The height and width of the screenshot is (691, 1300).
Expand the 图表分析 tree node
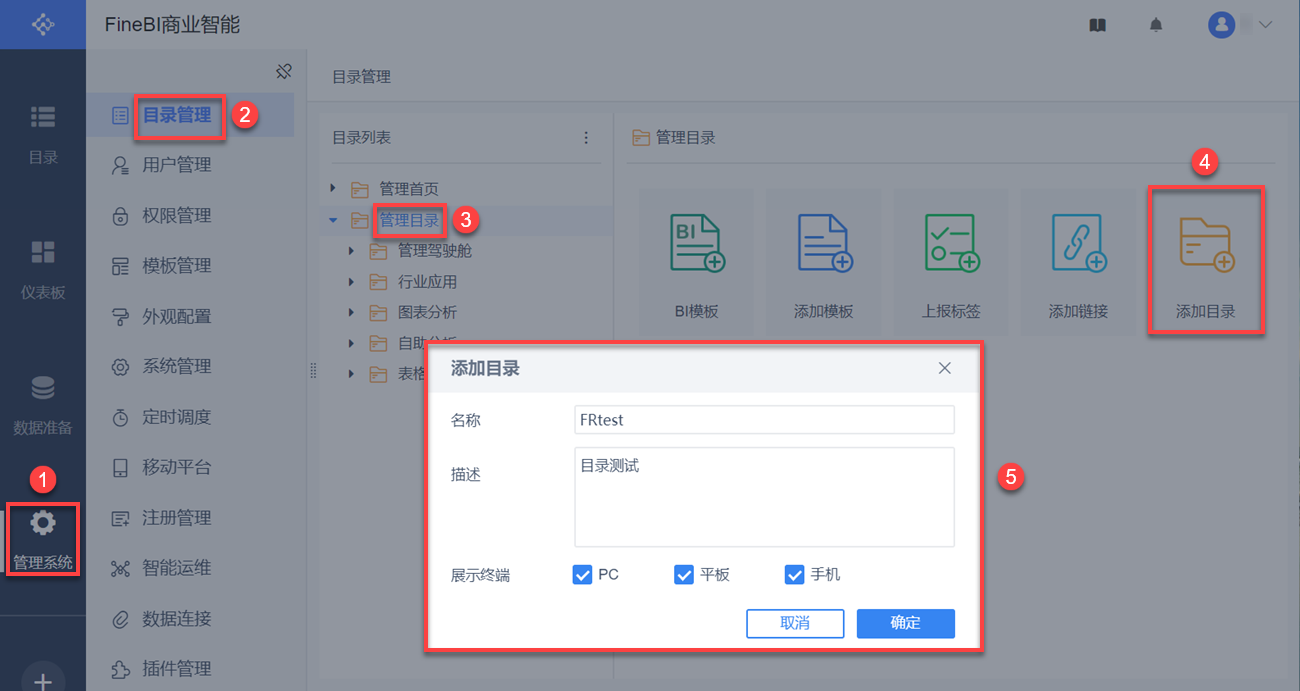coord(351,312)
